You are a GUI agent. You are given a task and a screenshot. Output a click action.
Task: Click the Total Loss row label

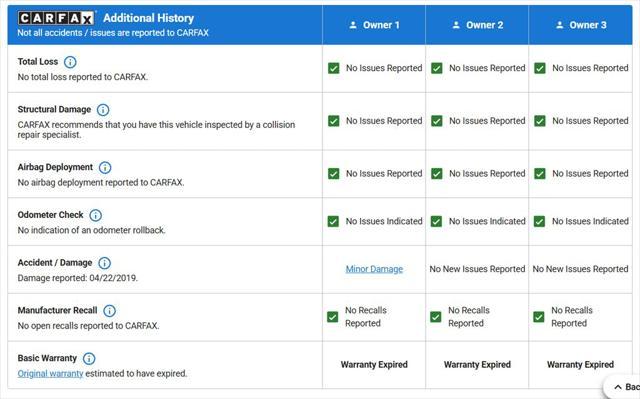tap(38, 62)
